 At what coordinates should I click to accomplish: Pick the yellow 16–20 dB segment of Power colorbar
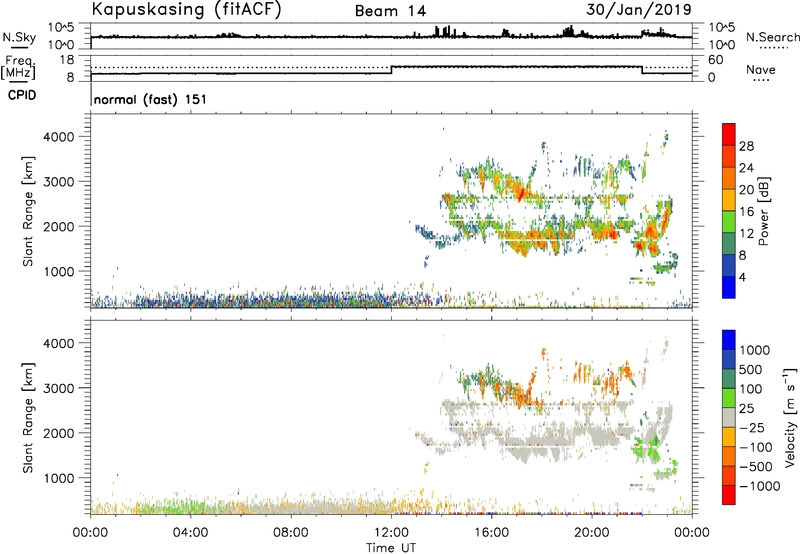(729, 199)
